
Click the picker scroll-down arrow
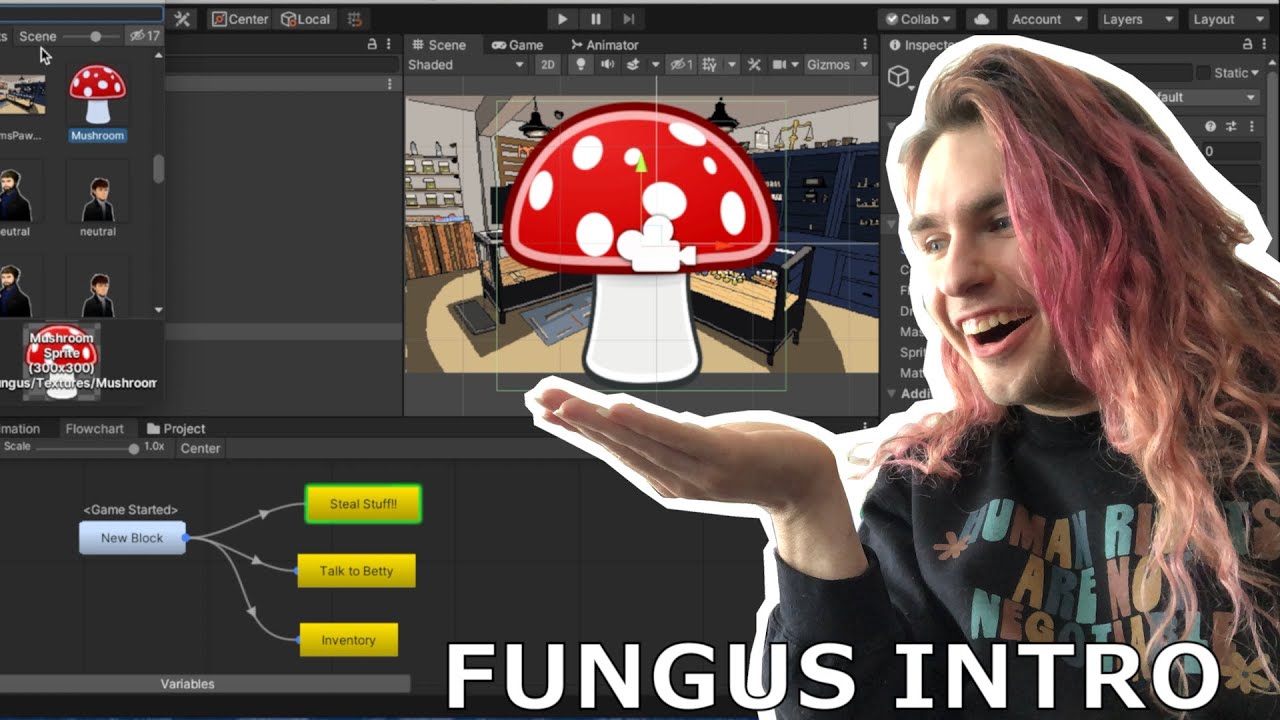pyautogui.click(x=158, y=310)
